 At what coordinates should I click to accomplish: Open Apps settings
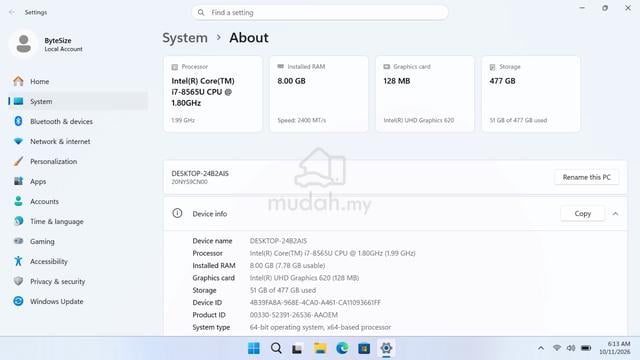78,181
